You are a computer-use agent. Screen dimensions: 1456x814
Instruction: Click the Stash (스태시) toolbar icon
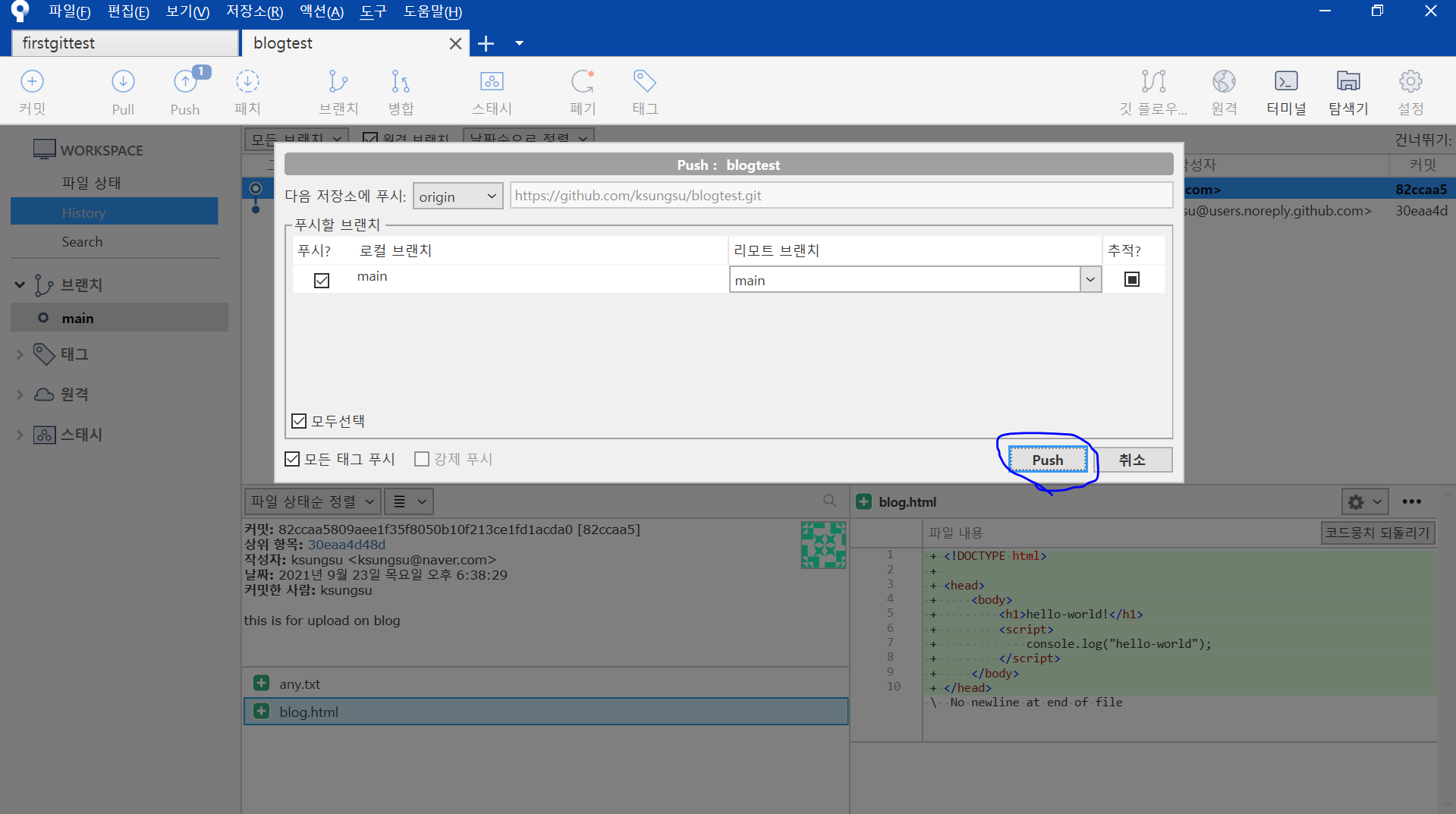[x=492, y=81]
